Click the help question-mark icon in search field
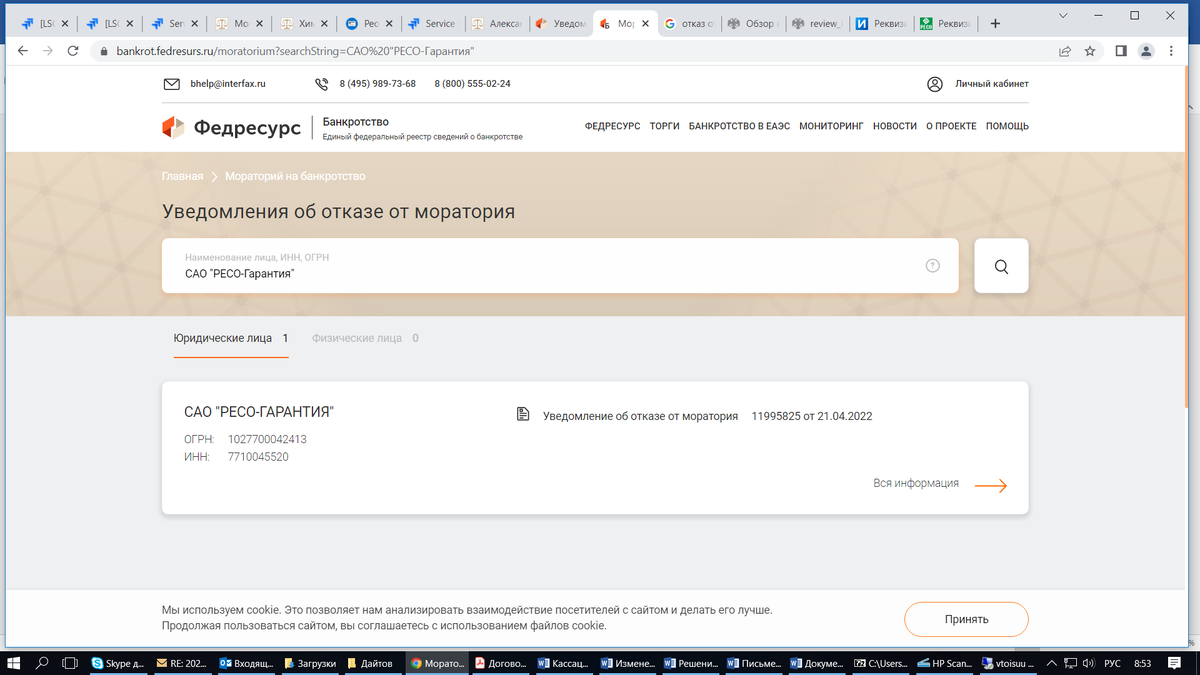1200x675 pixels. click(932, 266)
